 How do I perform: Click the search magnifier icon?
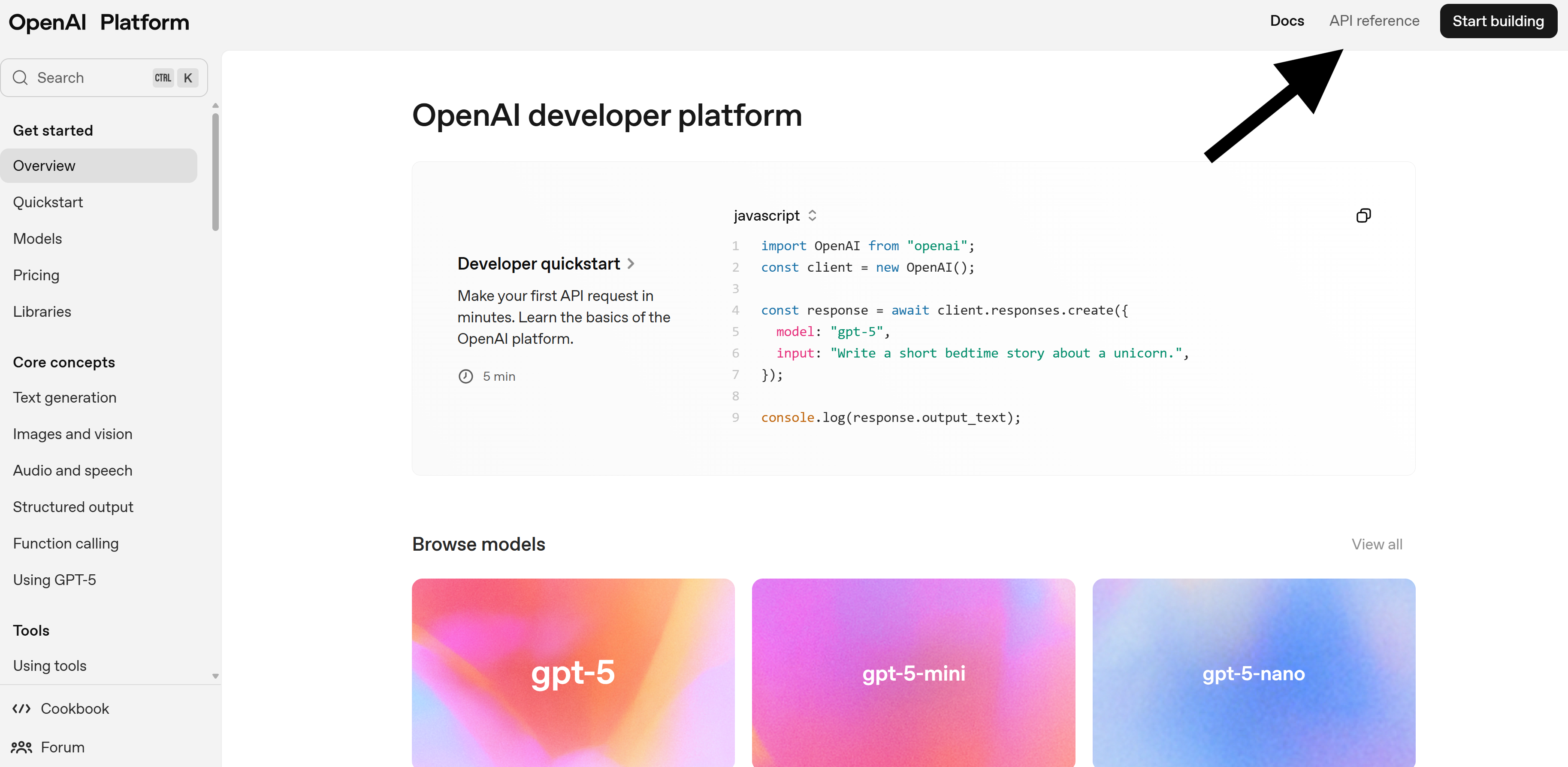(x=20, y=77)
